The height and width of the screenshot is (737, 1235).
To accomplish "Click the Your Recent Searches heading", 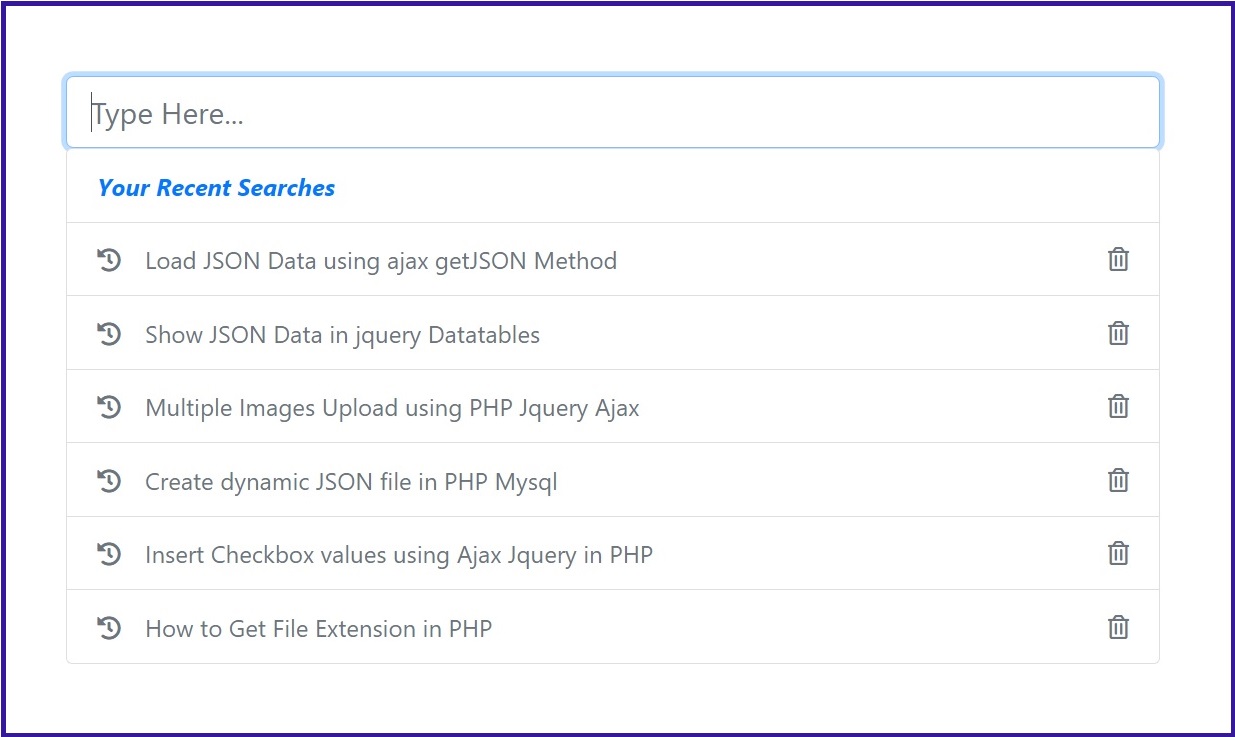I will coord(216,188).
